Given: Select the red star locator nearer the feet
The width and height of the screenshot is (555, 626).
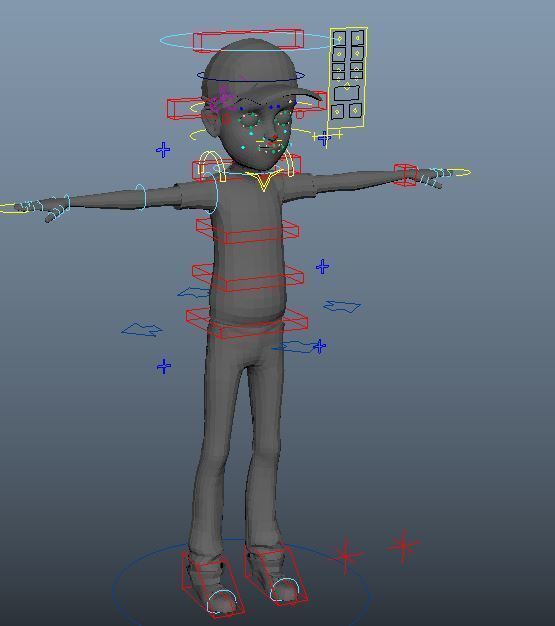Looking at the screenshot, I should point(346,555).
